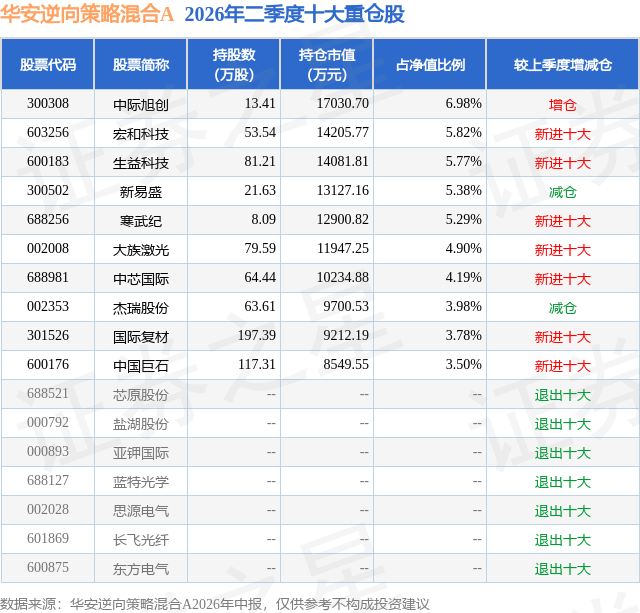The width and height of the screenshot is (640, 613).
Task: Open the 中芯国际 stock name
Action: click(x=141, y=279)
